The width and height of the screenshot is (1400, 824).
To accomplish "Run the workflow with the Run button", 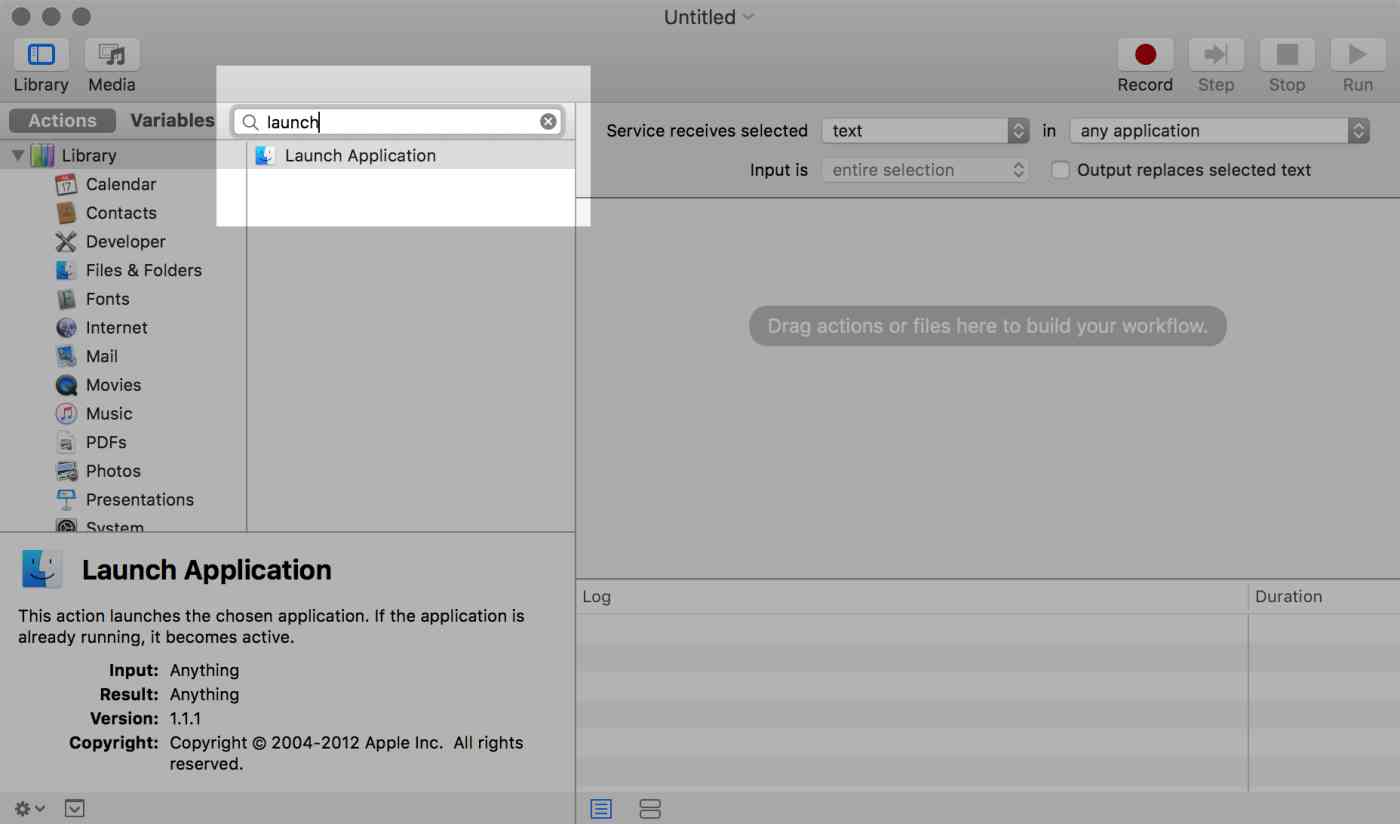I will coord(1358,54).
